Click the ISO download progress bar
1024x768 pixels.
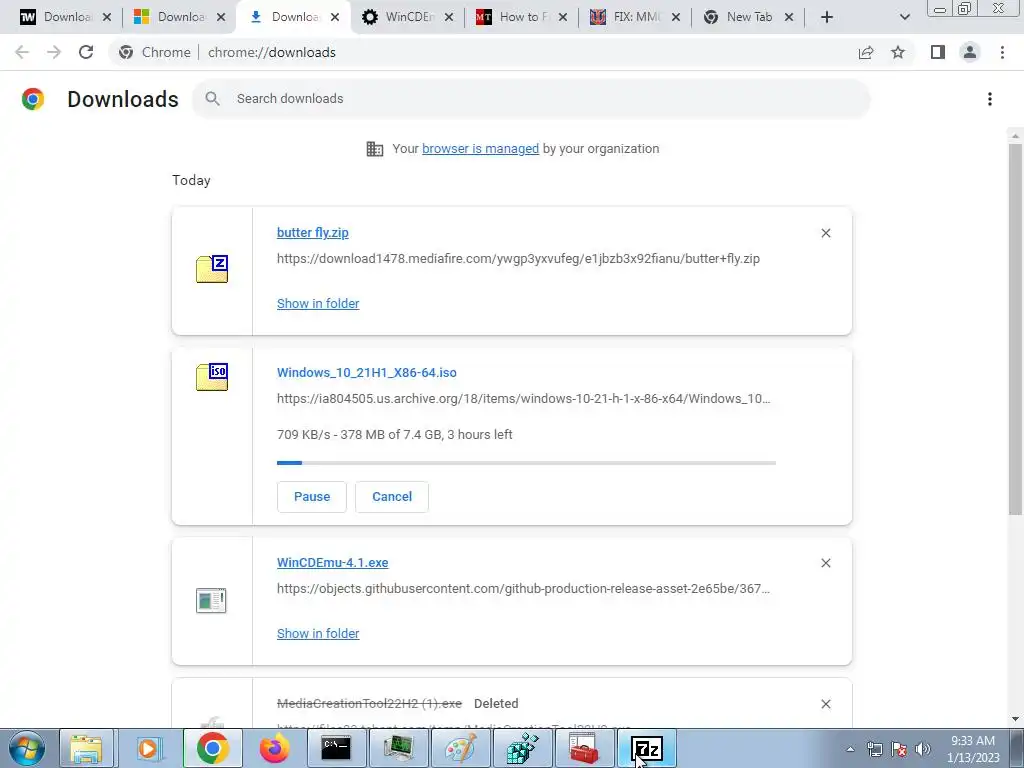[526, 463]
